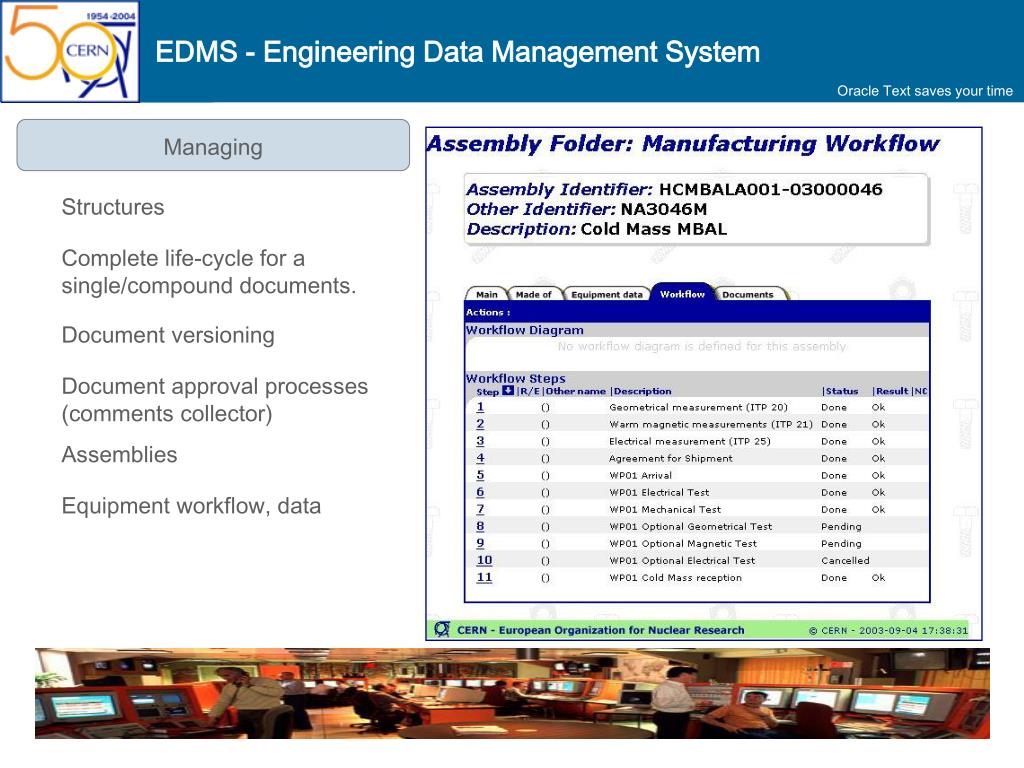Click 'WP01 Arrival' description
Screen dimensions: 1024x768
[x=640, y=475]
